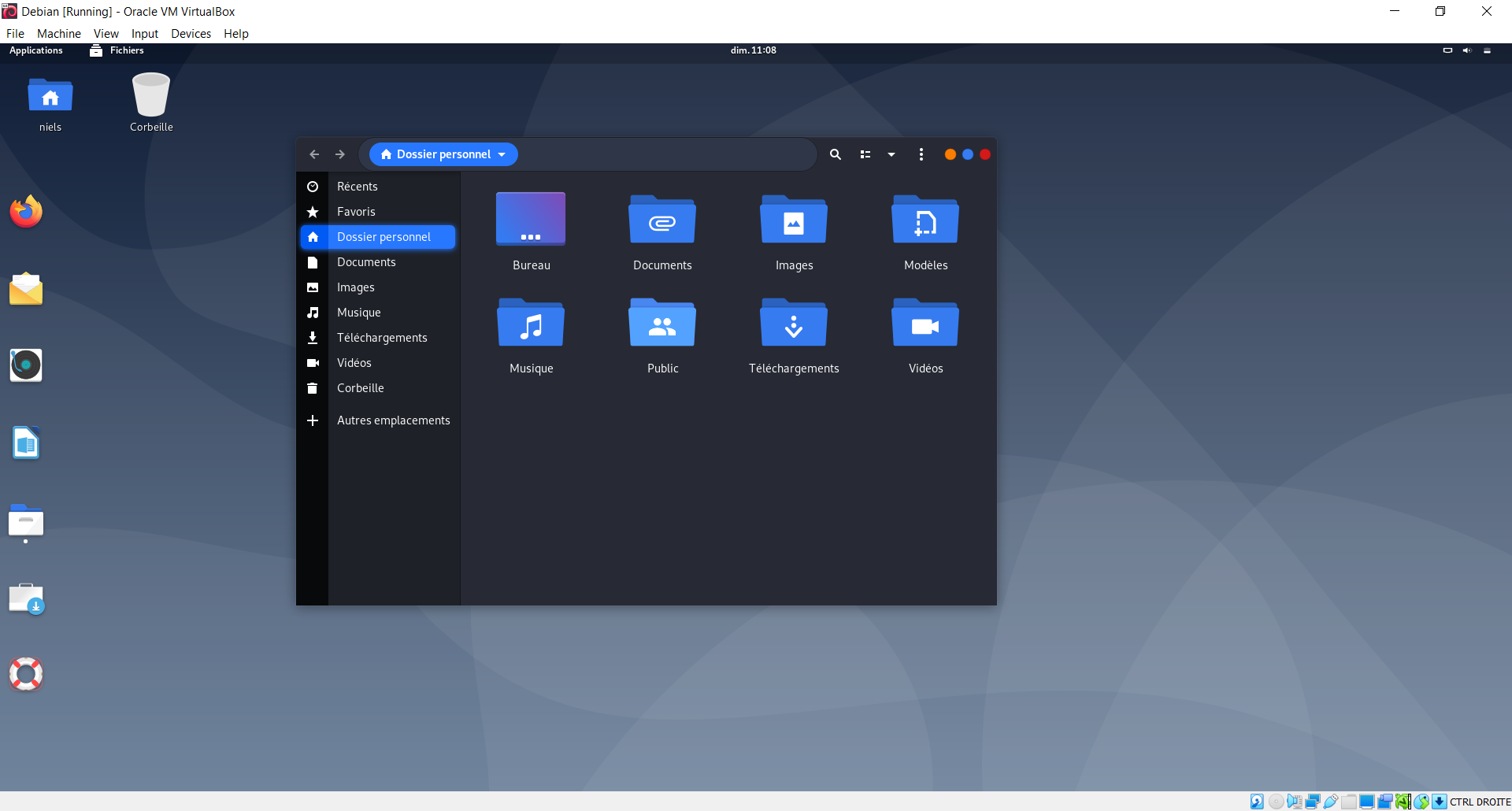Click Autres emplacements in sidebar
Screen dimensions: 1512x811
[x=393, y=420]
